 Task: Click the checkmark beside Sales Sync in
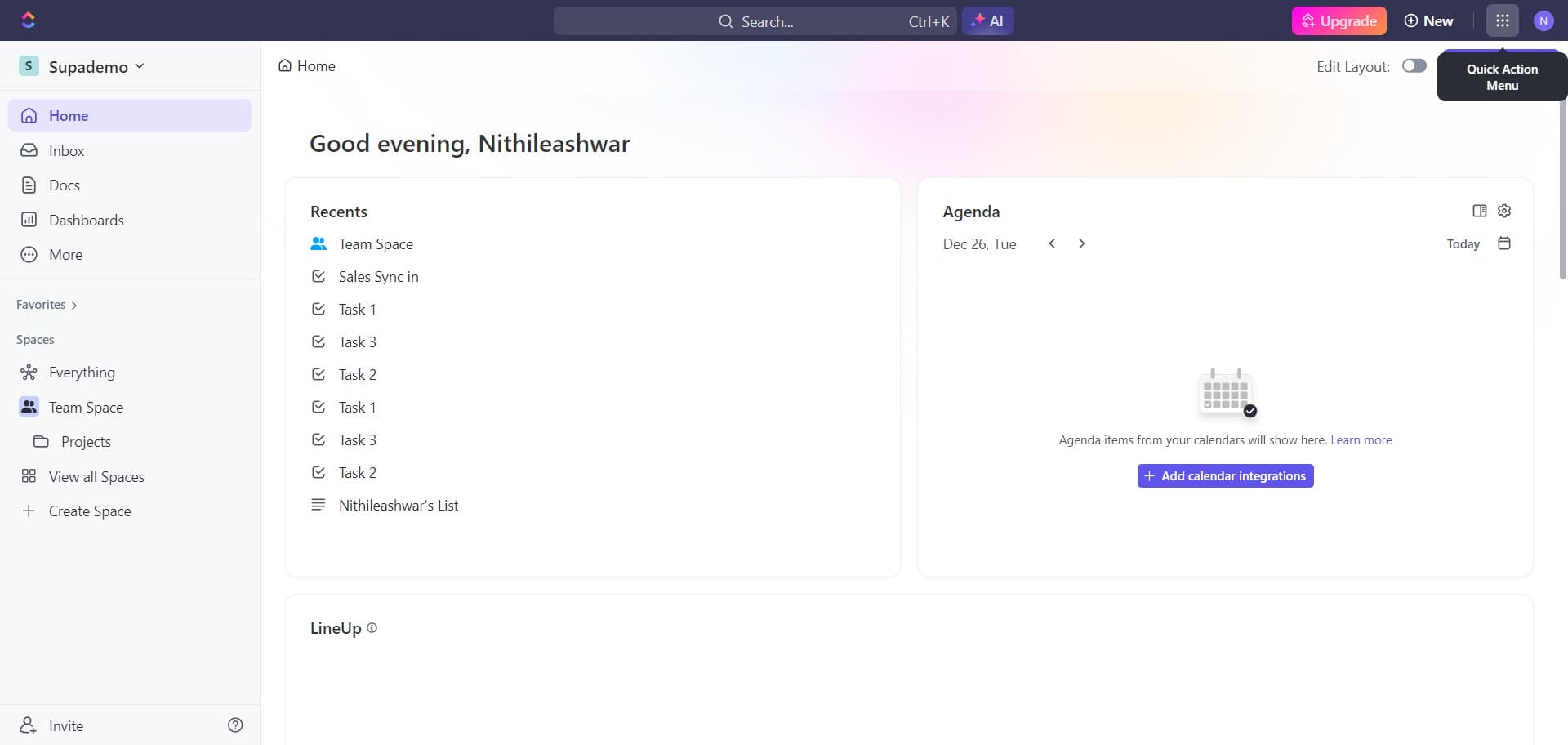click(x=318, y=276)
